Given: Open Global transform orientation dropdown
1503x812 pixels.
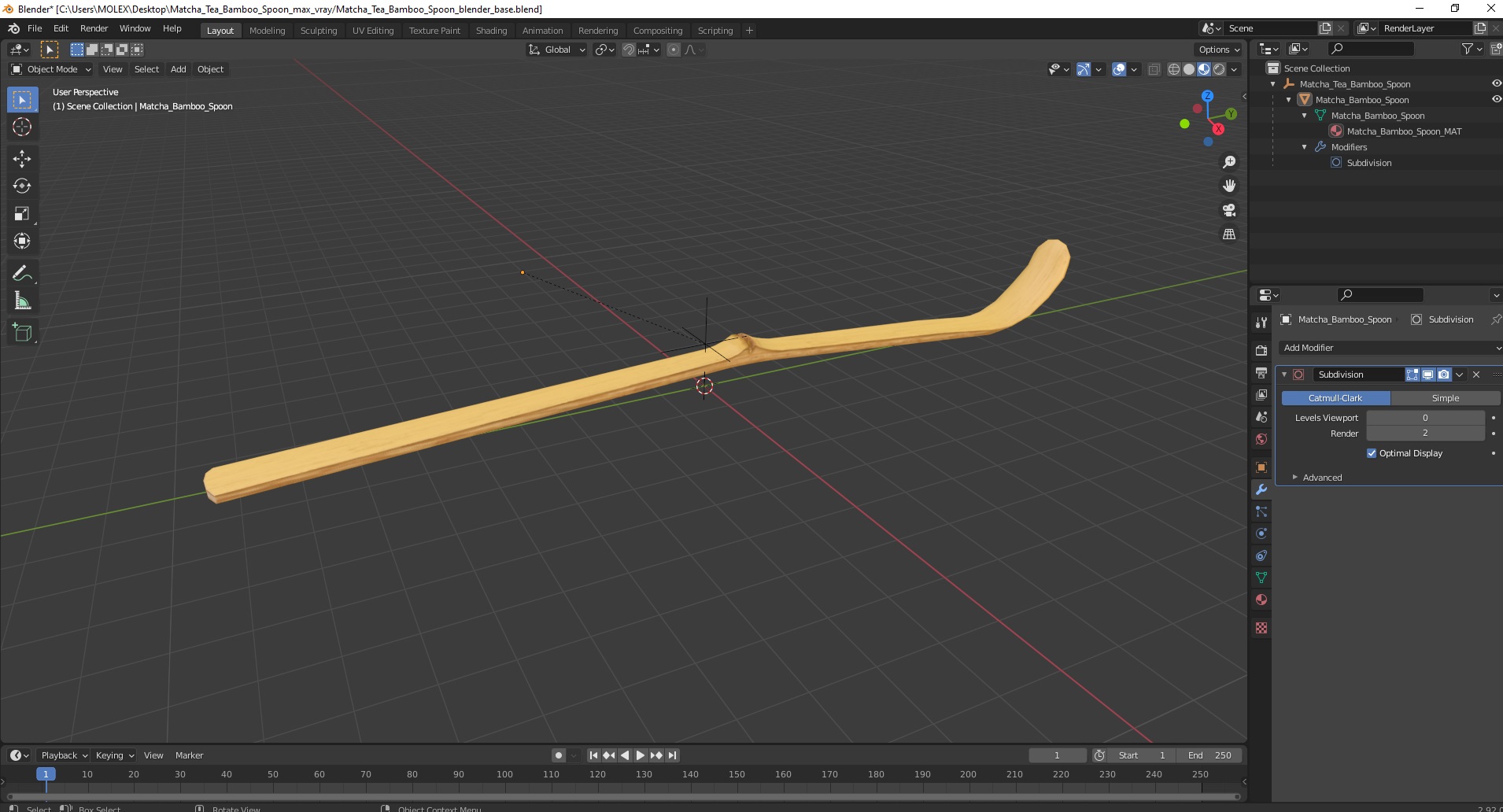Looking at the screenshot, I should pos(556,50).
